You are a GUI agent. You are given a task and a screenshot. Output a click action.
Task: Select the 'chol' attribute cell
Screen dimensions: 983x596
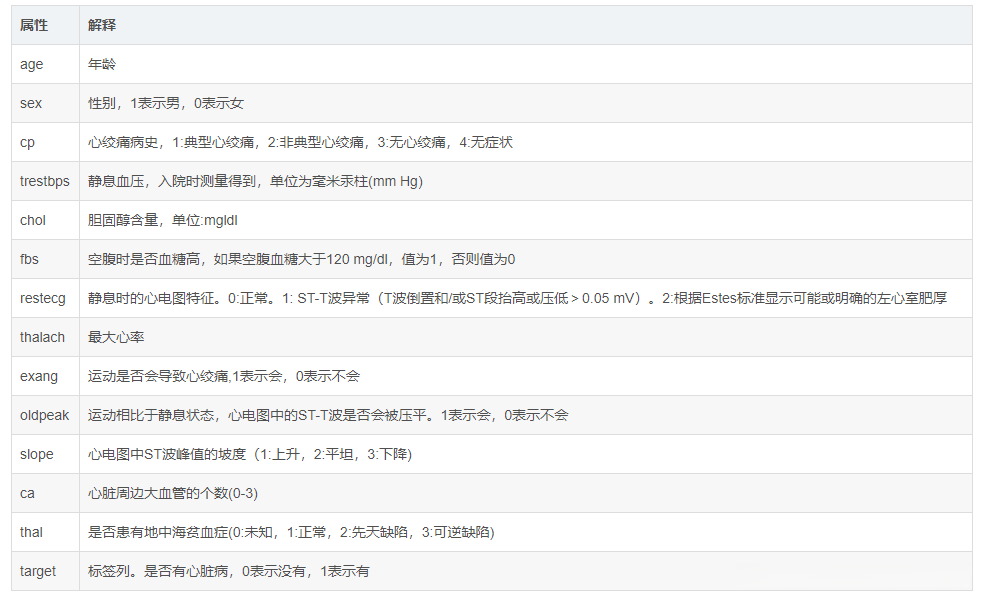click(x=45, y=220)
